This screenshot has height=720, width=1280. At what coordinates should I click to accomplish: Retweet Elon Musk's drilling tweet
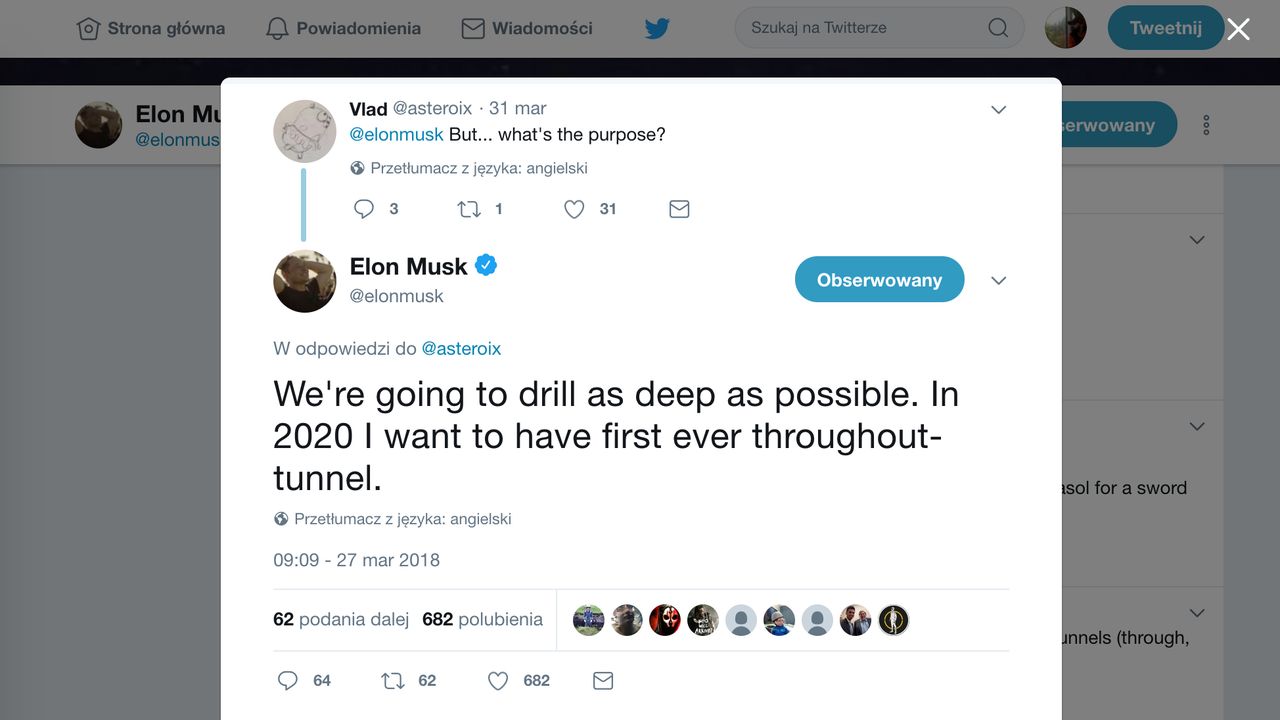[393, 681]
